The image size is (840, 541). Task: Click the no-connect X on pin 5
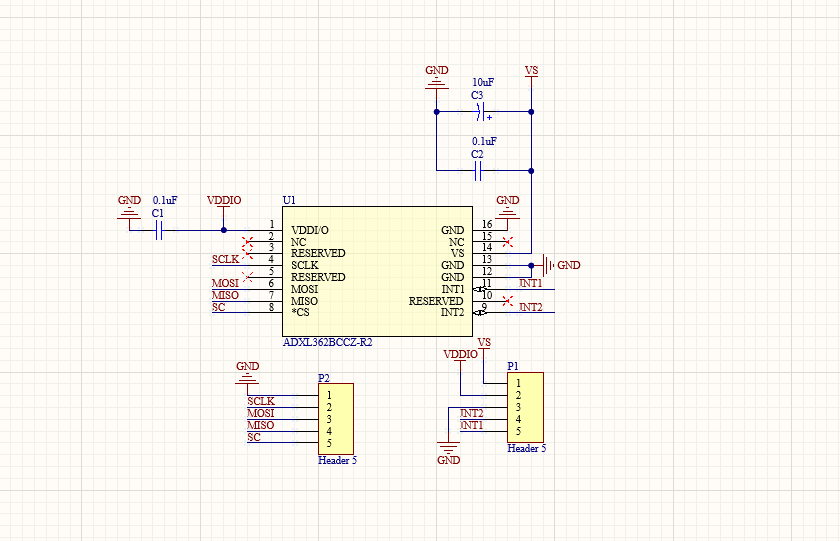tap(248, 275)
